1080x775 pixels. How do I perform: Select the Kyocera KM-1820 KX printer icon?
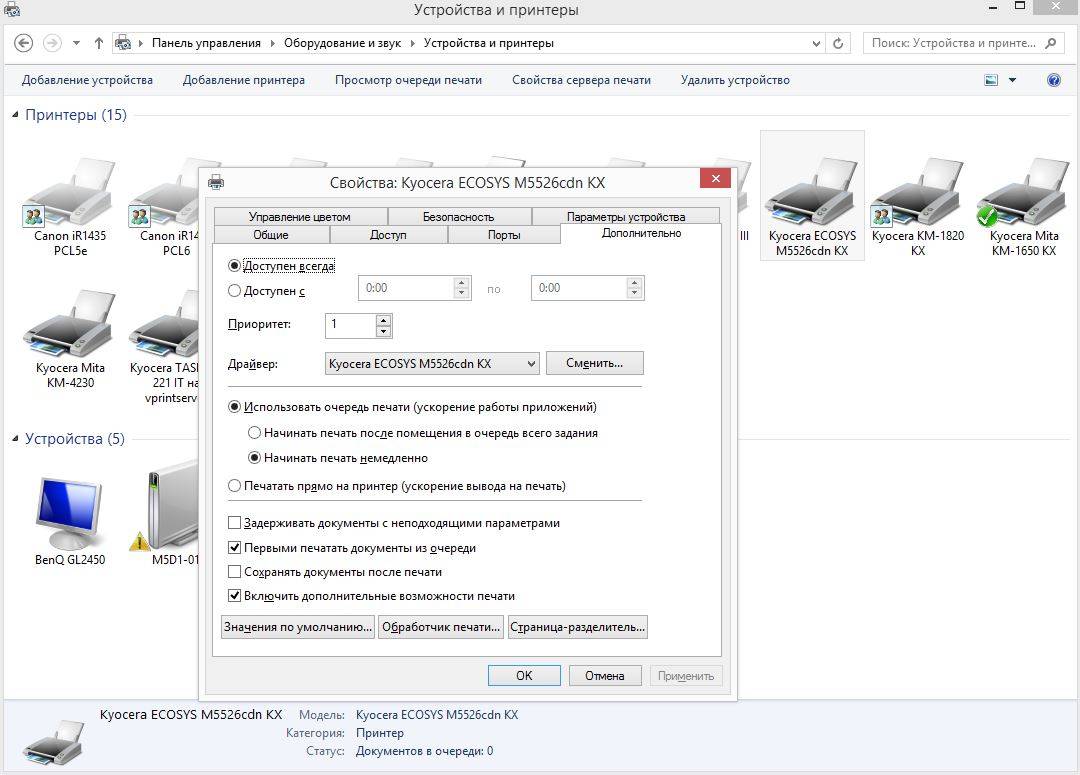click(x=917, y=195)
